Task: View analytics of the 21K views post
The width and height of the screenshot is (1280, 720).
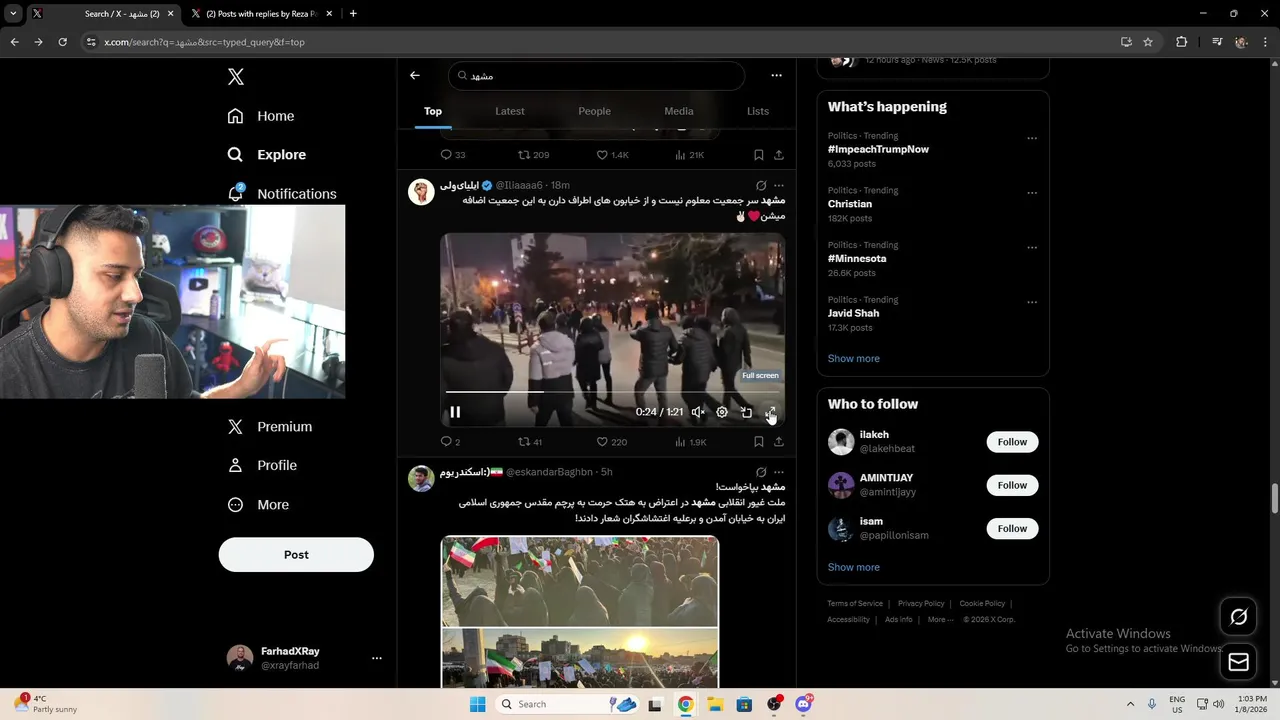Action: click(689, 155)
